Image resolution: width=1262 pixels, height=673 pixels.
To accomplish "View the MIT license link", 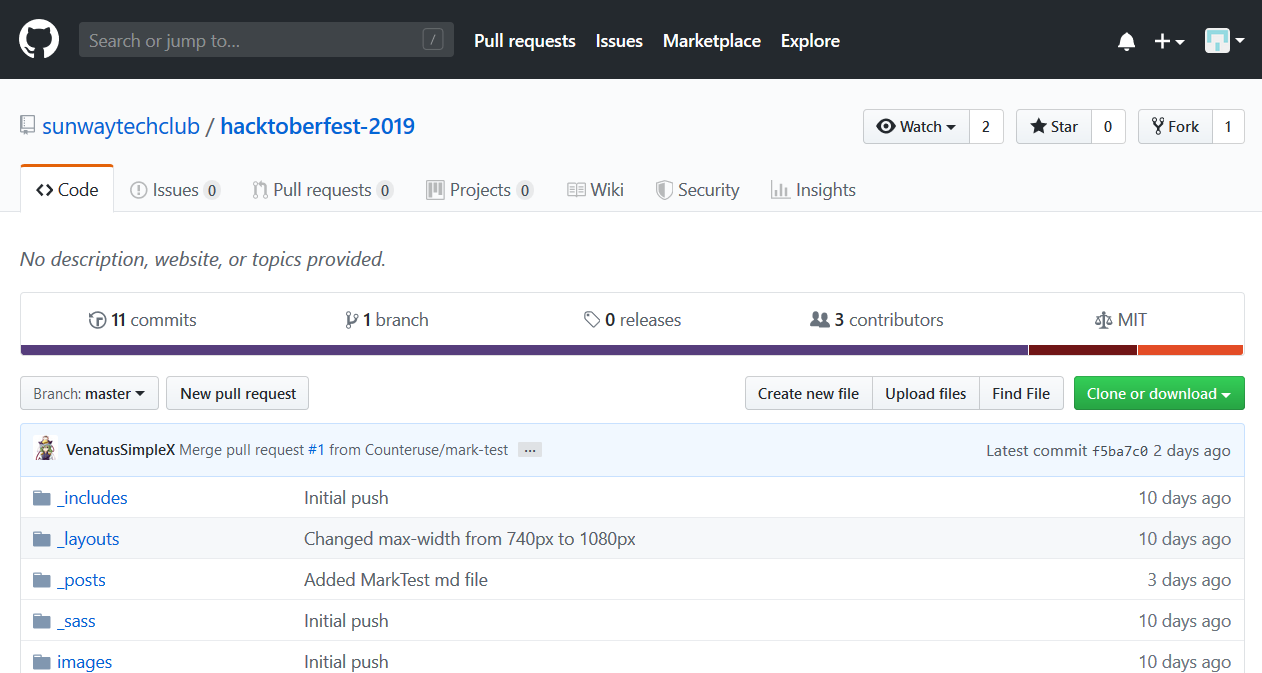I will click(1121, 320).
